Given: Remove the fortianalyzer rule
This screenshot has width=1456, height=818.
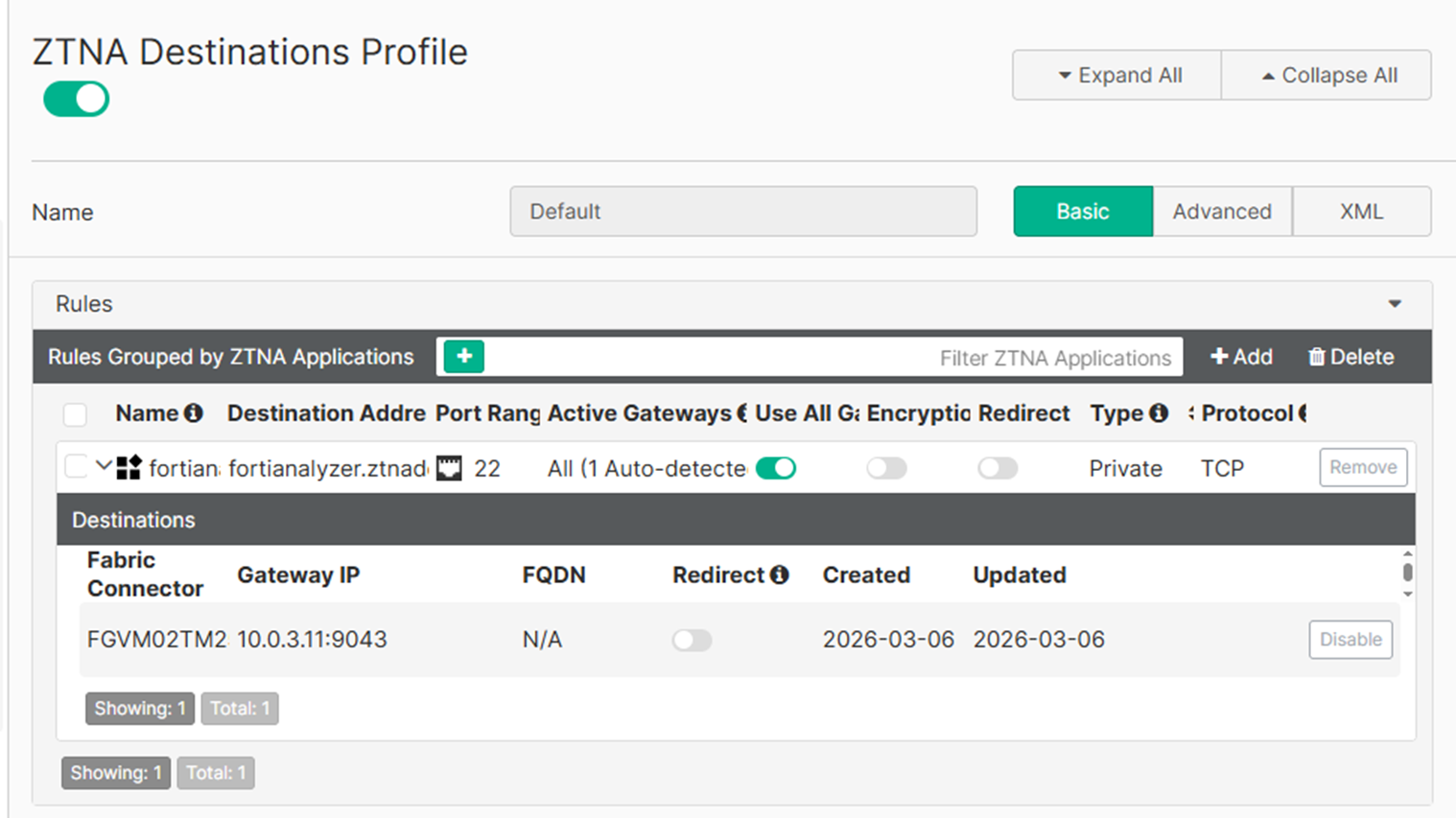Looking at the screenshot, I should point(1362,468).
